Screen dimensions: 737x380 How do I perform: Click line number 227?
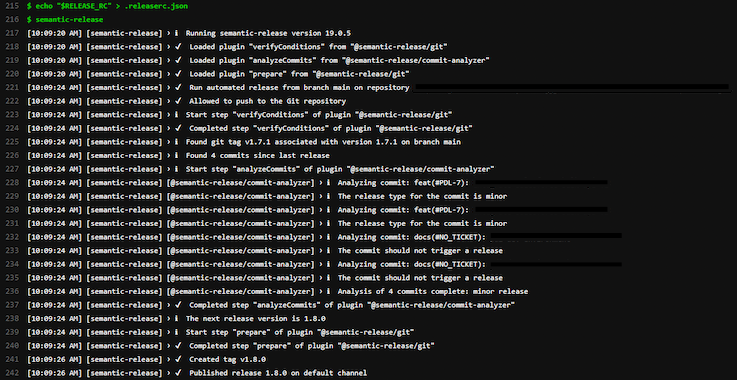13,169
